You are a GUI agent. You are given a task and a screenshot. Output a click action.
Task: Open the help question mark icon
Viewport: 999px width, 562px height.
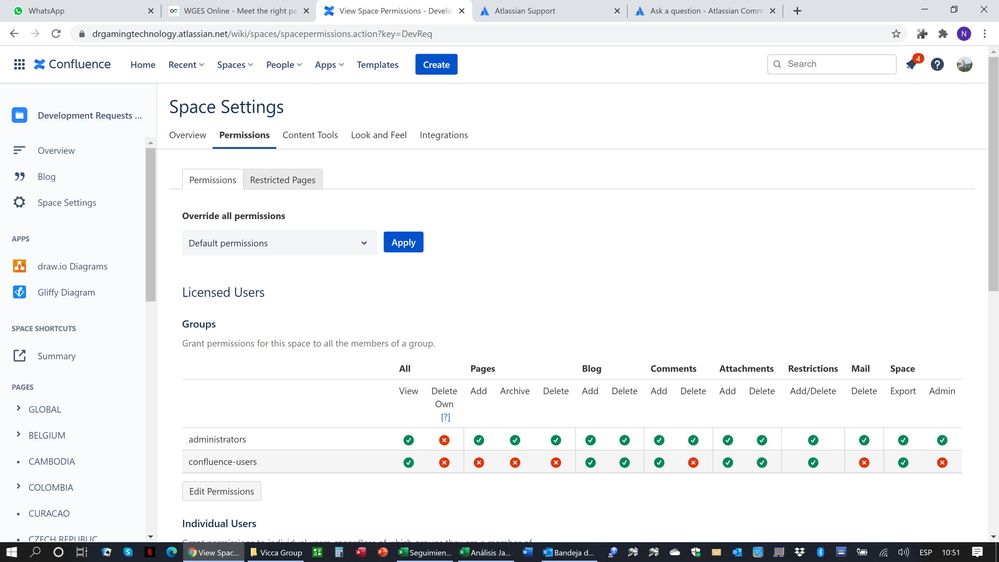coord(937,64)
